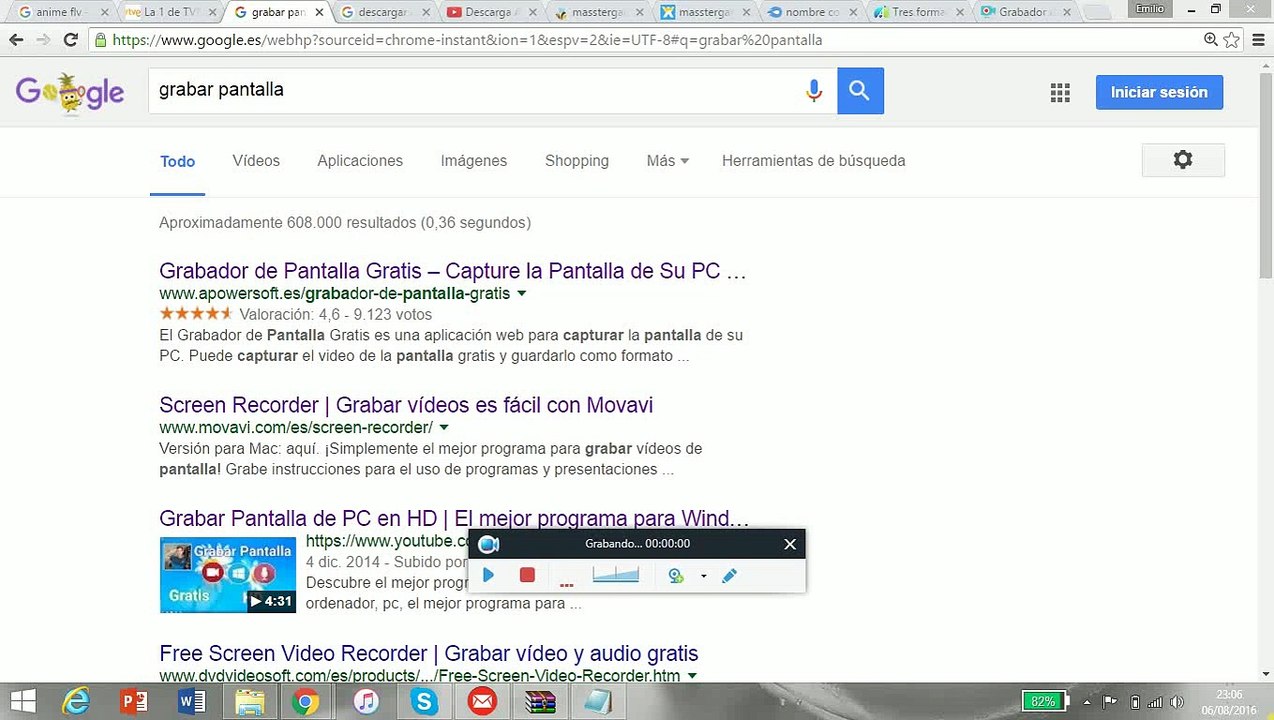The height and width of the screenshot is (720, 1274).
Task: Switch to Tres forma browser tab
Action: pyautogui.click(x=921, y=12)
